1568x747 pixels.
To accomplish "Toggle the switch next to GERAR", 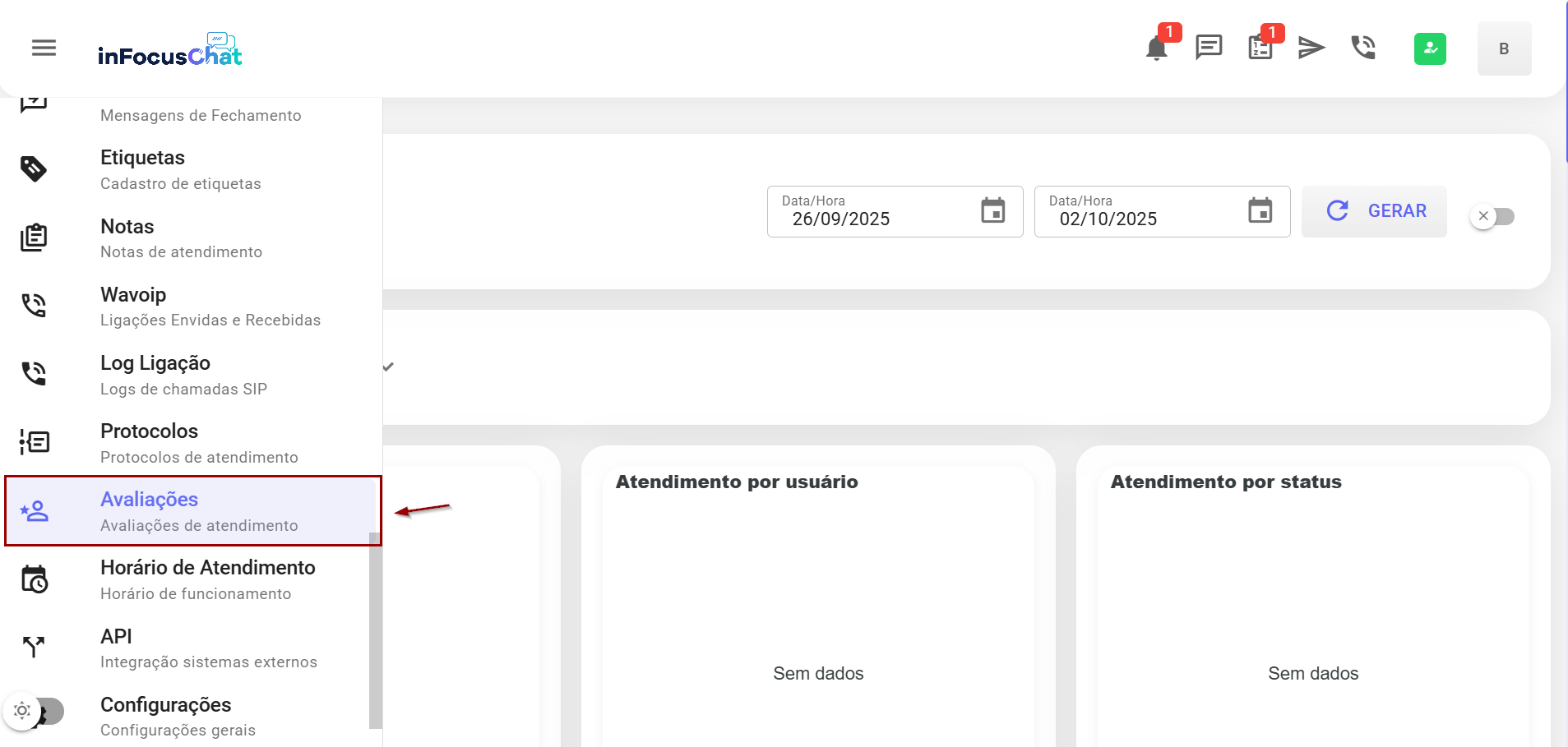I will point(1492,216).
